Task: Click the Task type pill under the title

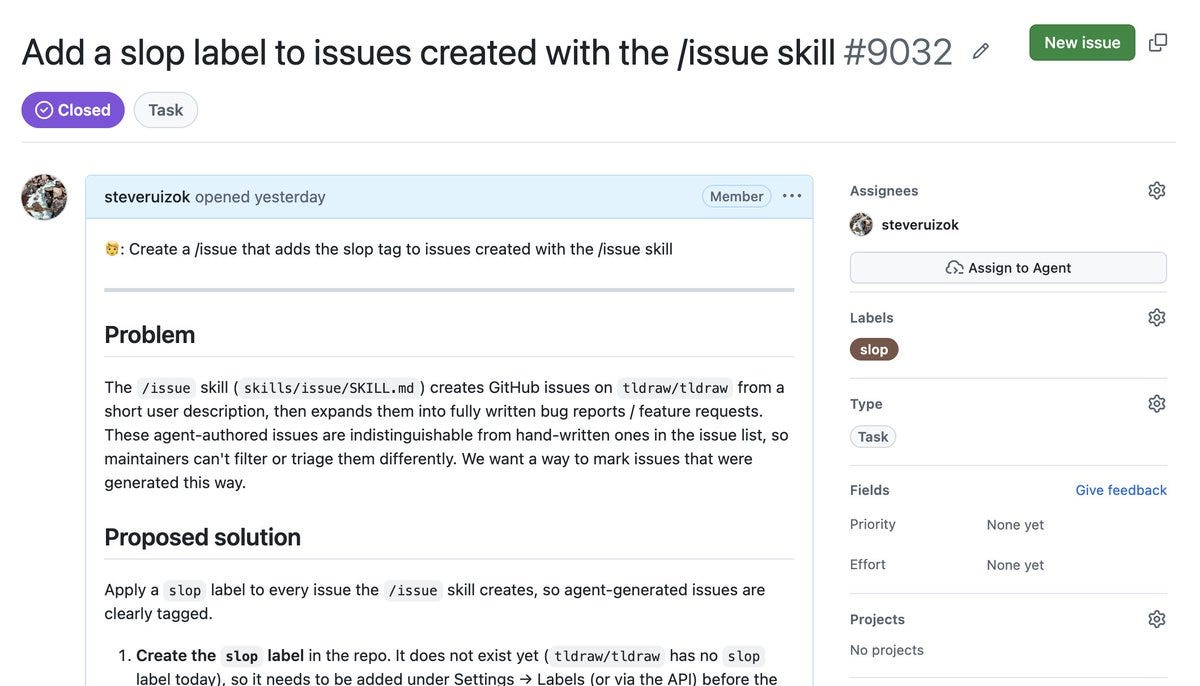Action: click(166, 110)
